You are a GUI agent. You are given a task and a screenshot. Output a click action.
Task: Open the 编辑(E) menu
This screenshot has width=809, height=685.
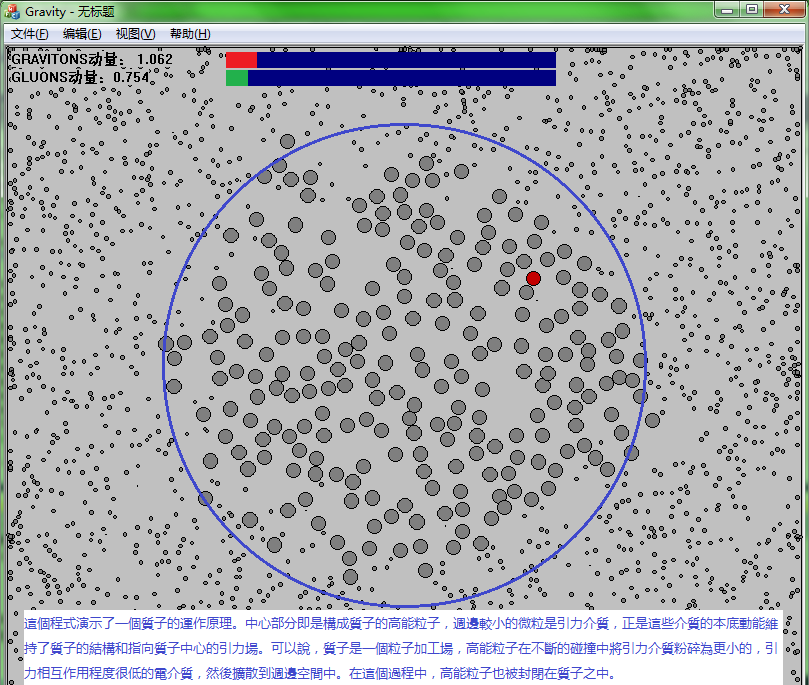(x=82, y=34)
